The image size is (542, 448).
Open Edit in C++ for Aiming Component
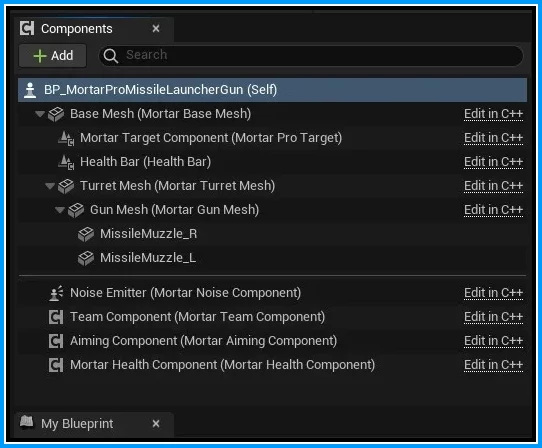coord(493,341)
